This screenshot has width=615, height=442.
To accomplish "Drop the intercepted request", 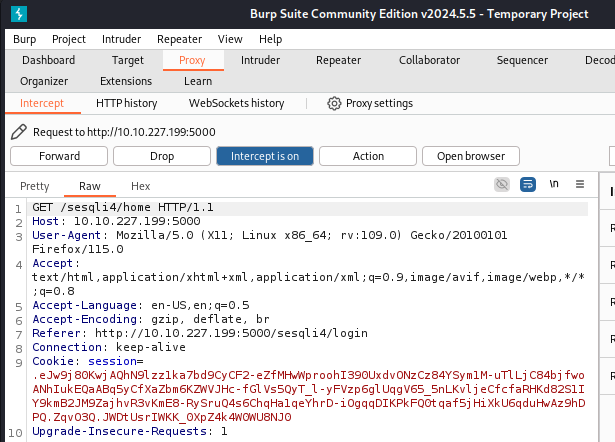I will [162, 156].
